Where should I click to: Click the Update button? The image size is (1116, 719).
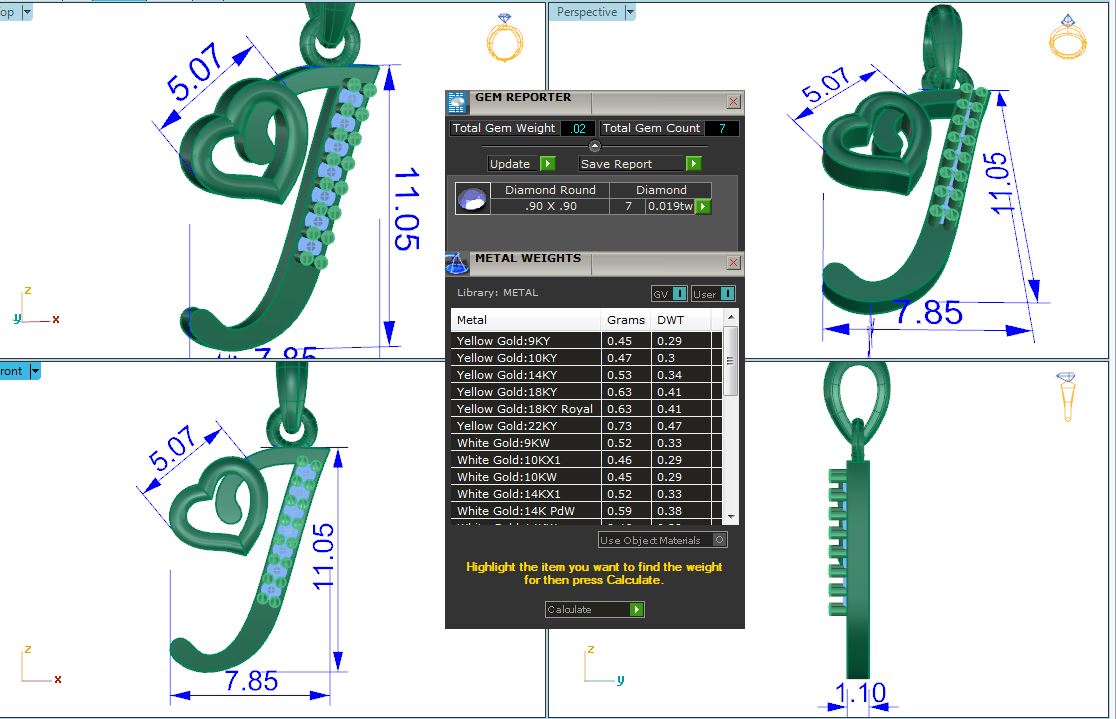point(521,164)
